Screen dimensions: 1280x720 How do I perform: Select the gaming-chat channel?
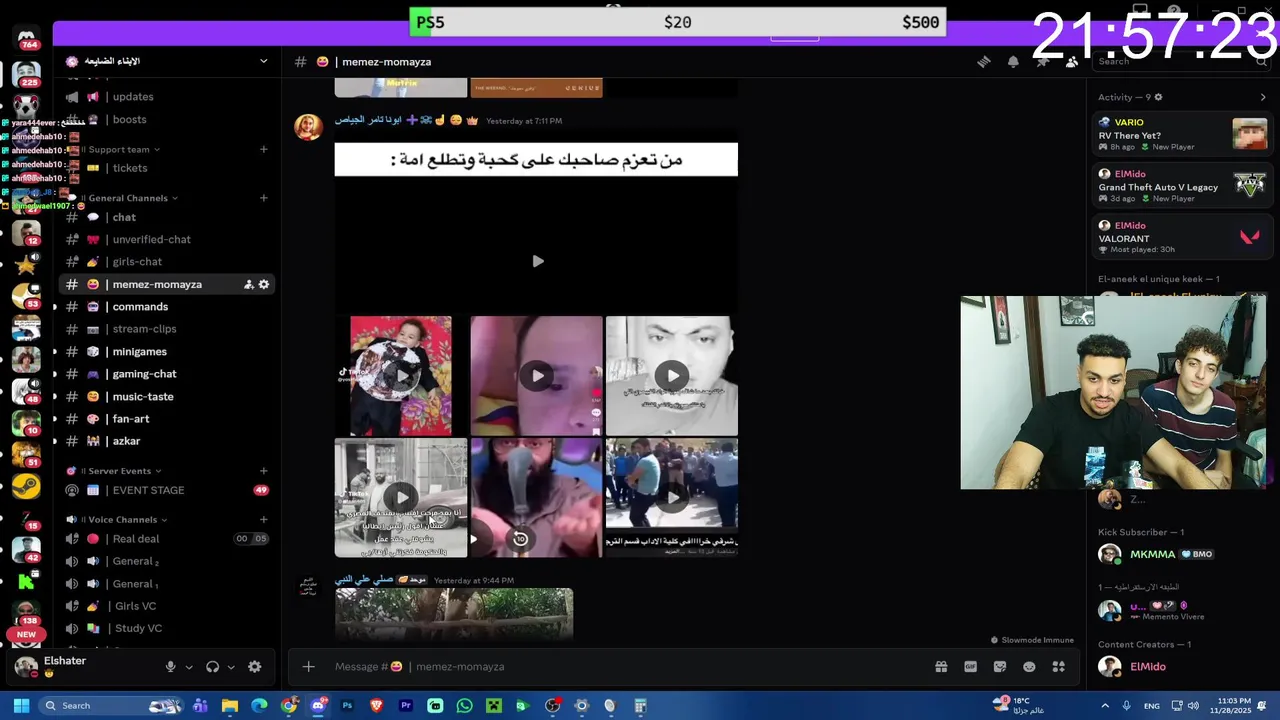point(167,374)
